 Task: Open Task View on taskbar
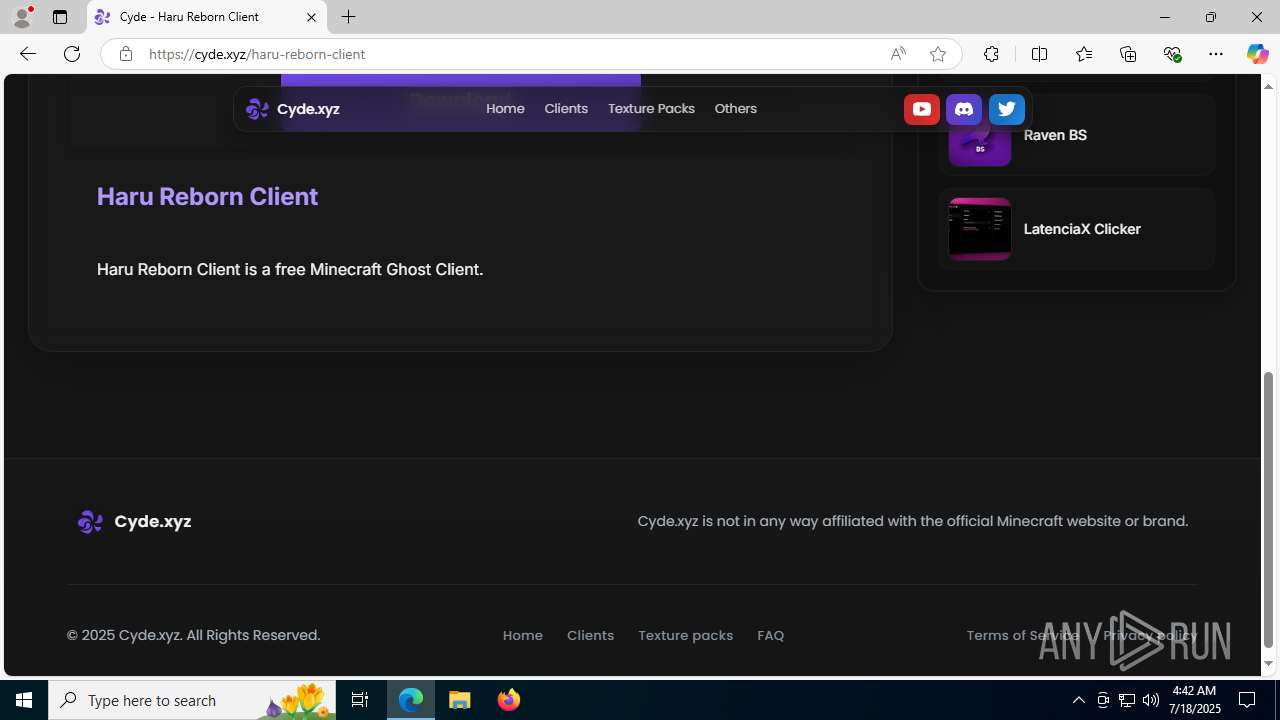(x=360, y=700)
